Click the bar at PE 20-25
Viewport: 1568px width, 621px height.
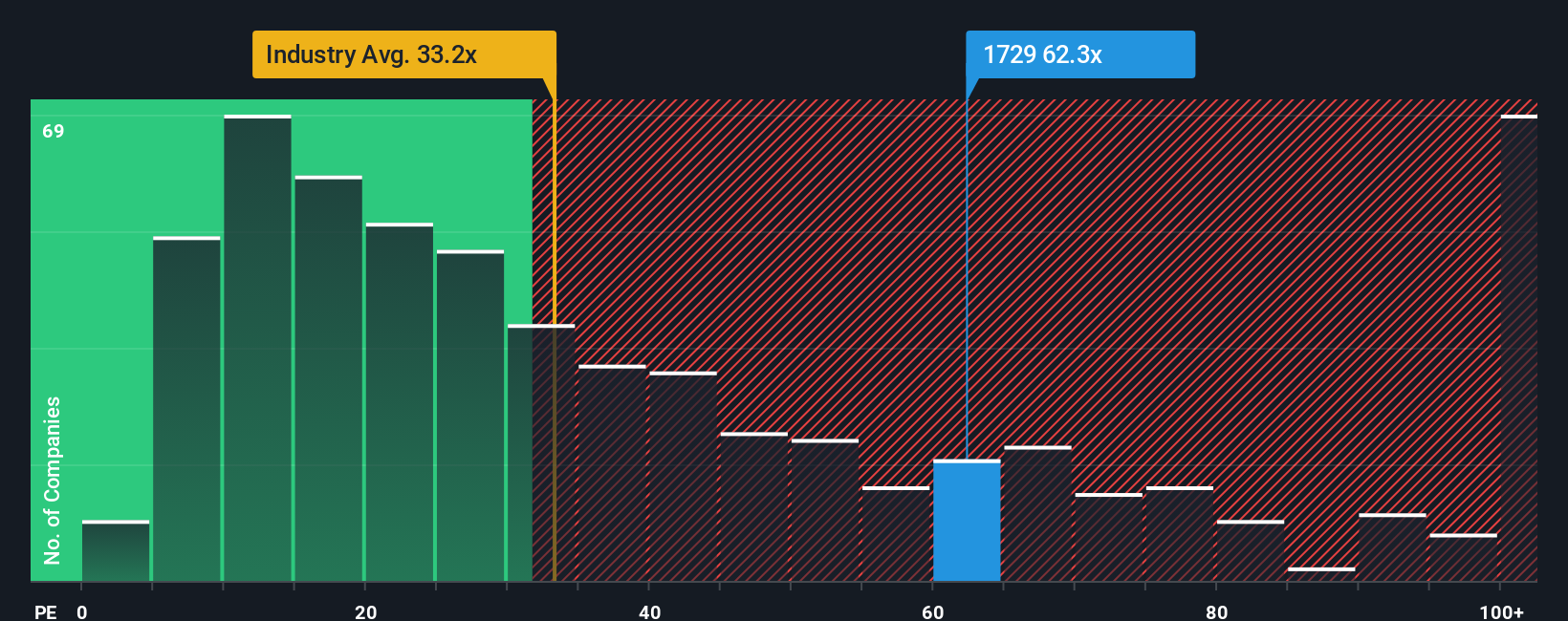[x=399, y=402]
